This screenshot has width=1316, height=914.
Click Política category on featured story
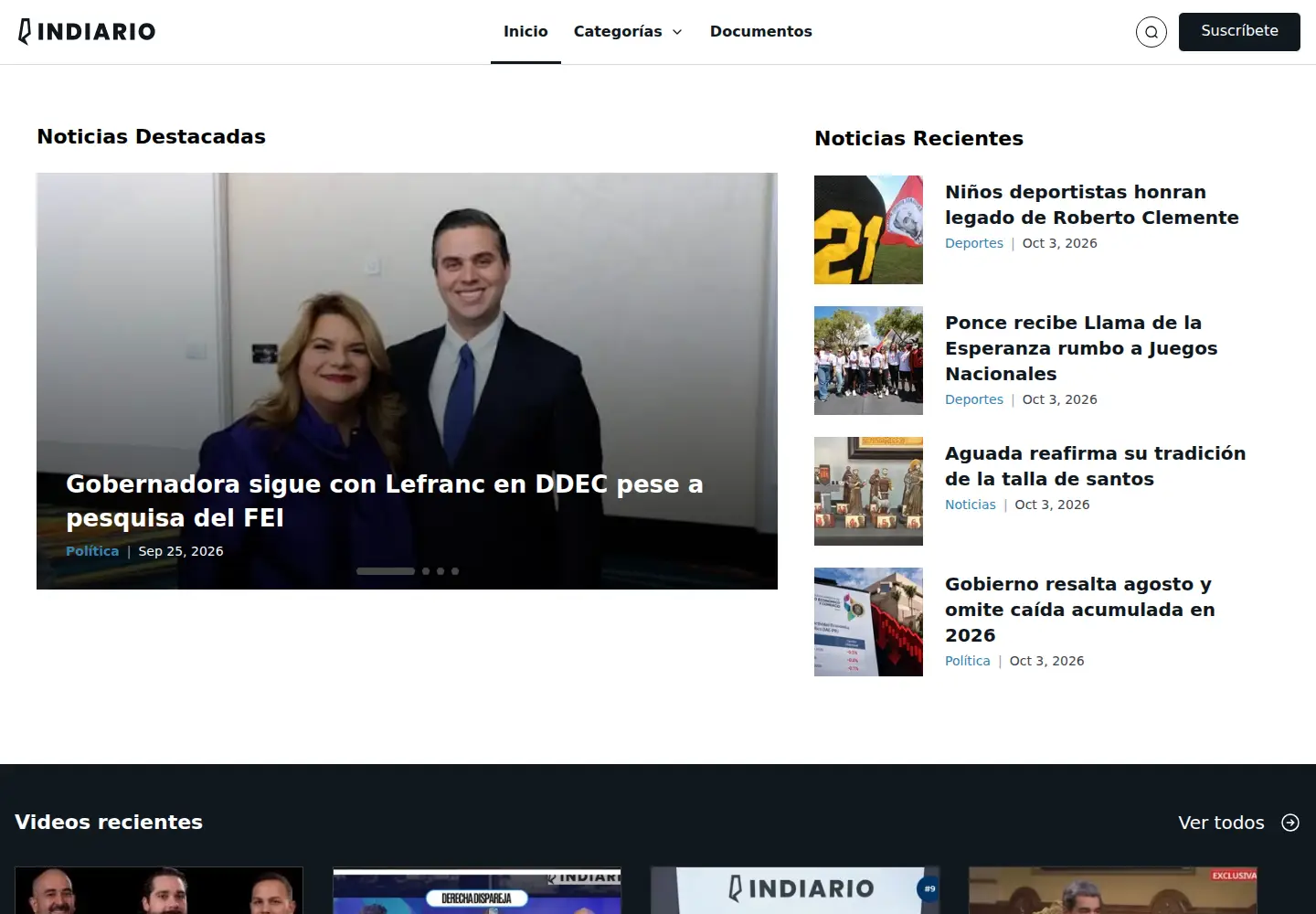(x=92, y=551)
